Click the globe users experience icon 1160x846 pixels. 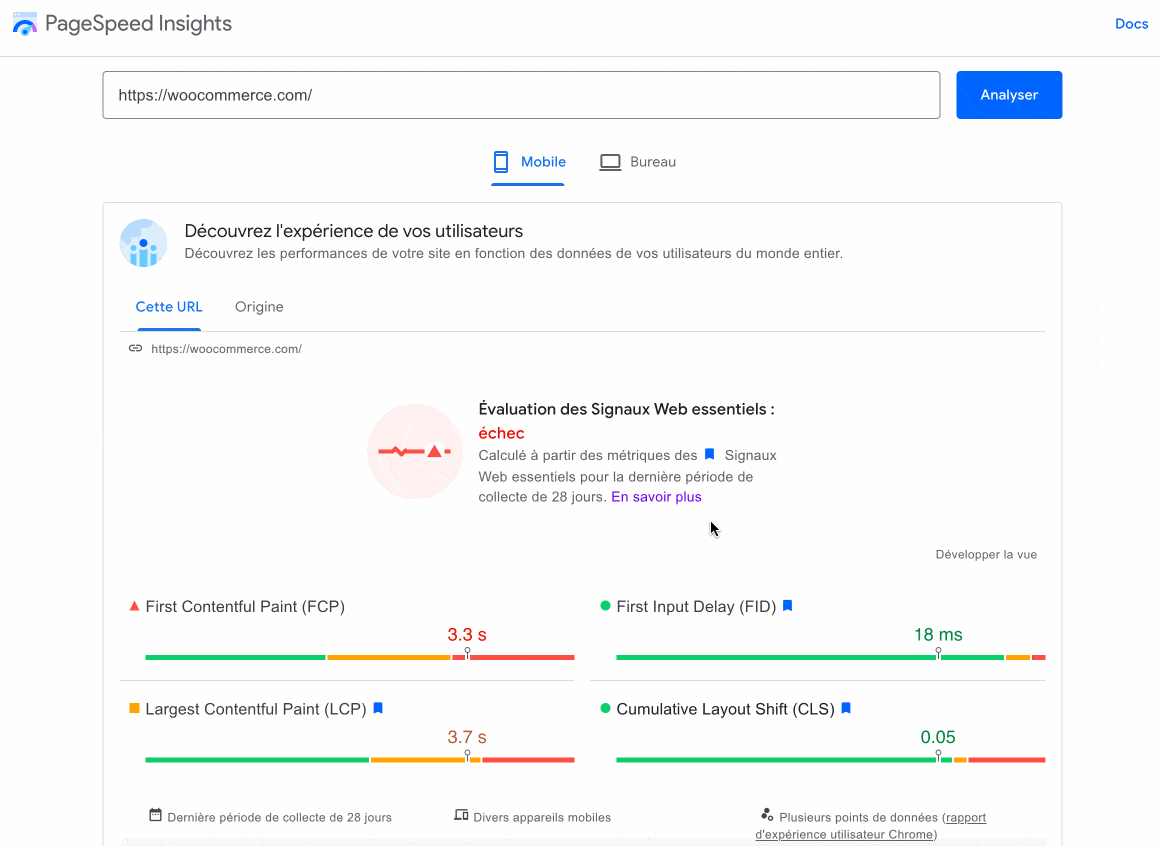tap(144, 243)
